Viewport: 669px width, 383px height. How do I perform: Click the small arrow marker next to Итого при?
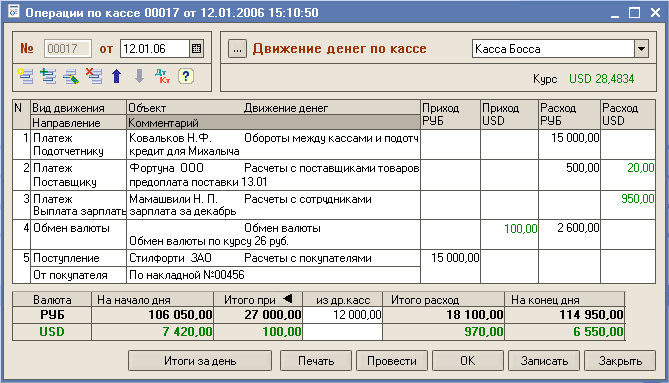click(288, 299)
